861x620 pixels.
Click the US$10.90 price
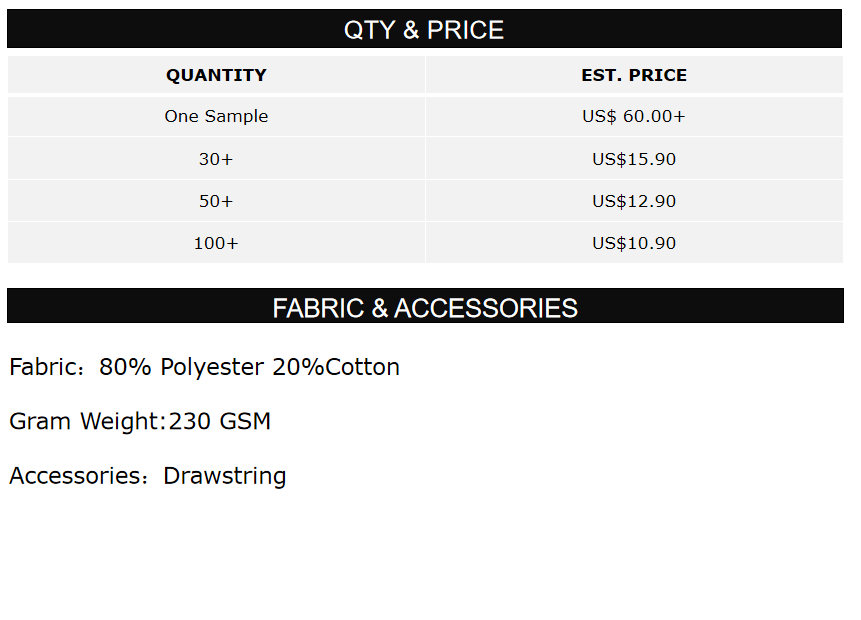tap(634, 243)
